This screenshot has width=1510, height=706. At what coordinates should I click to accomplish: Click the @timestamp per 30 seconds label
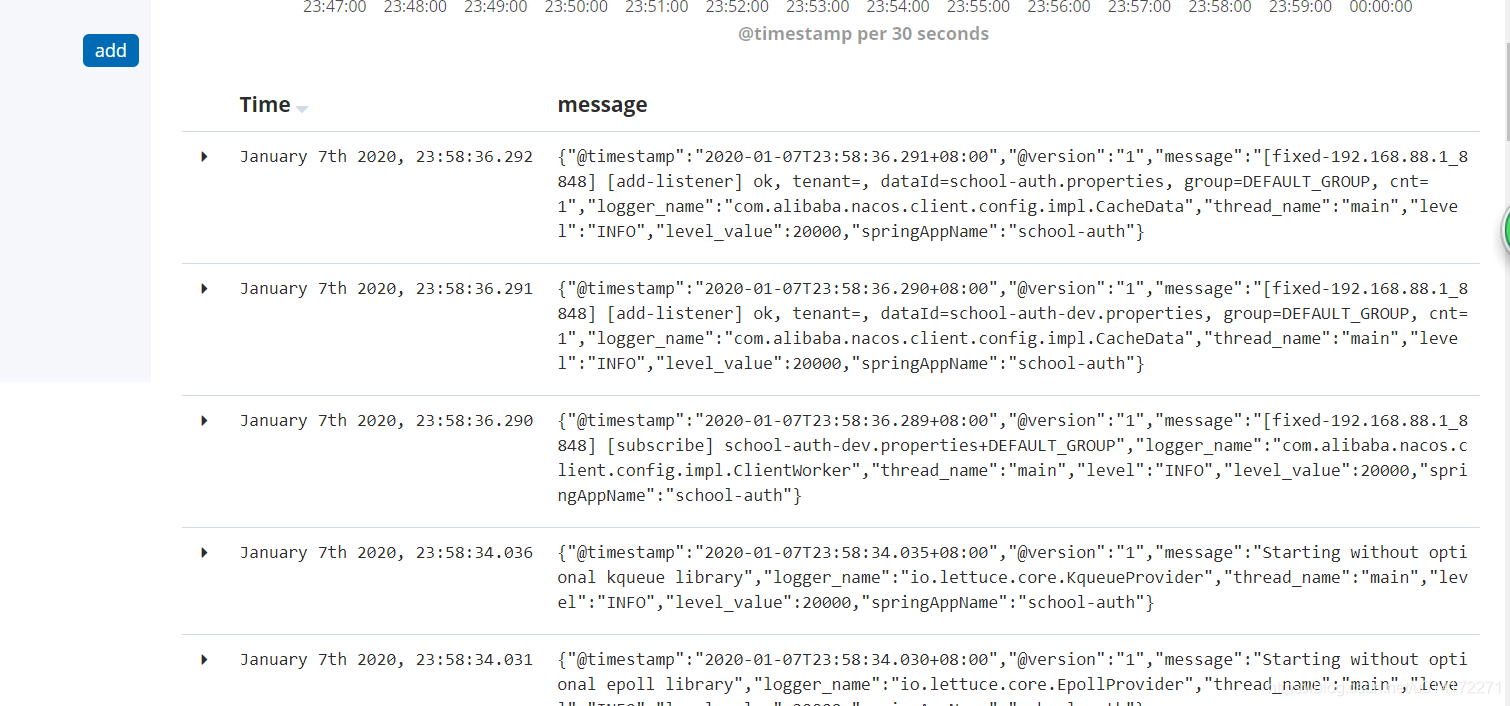[x=863, y=33]
